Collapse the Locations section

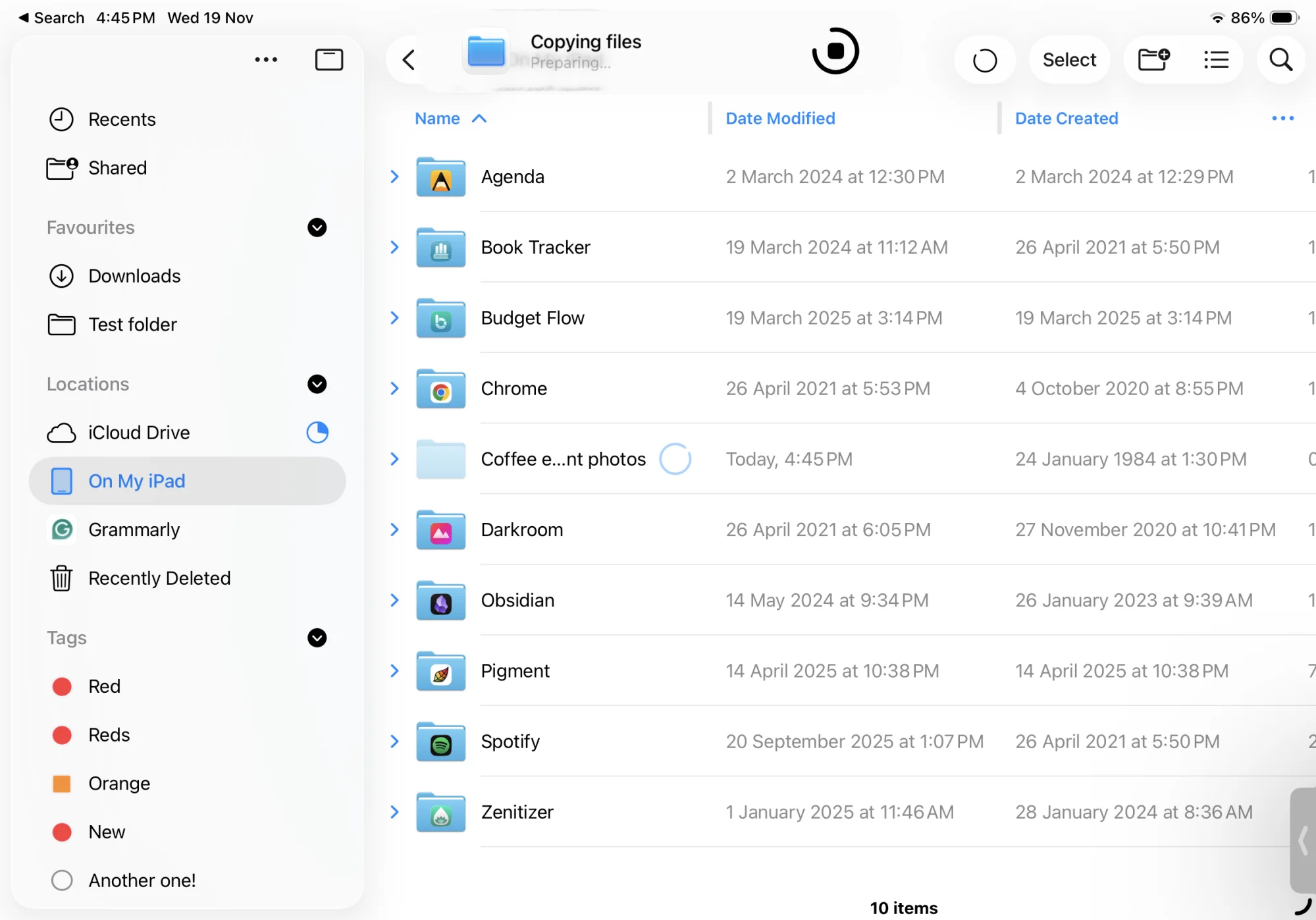click(317, 385)
